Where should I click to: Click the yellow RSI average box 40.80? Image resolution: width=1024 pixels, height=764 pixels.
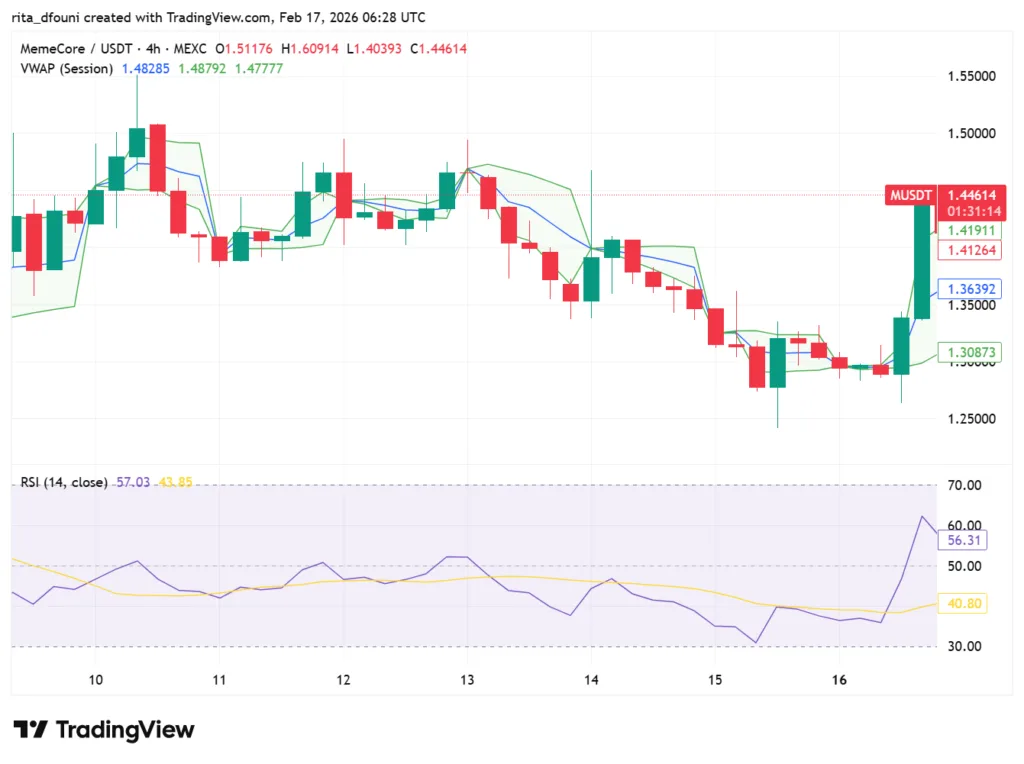coord(961,603)
